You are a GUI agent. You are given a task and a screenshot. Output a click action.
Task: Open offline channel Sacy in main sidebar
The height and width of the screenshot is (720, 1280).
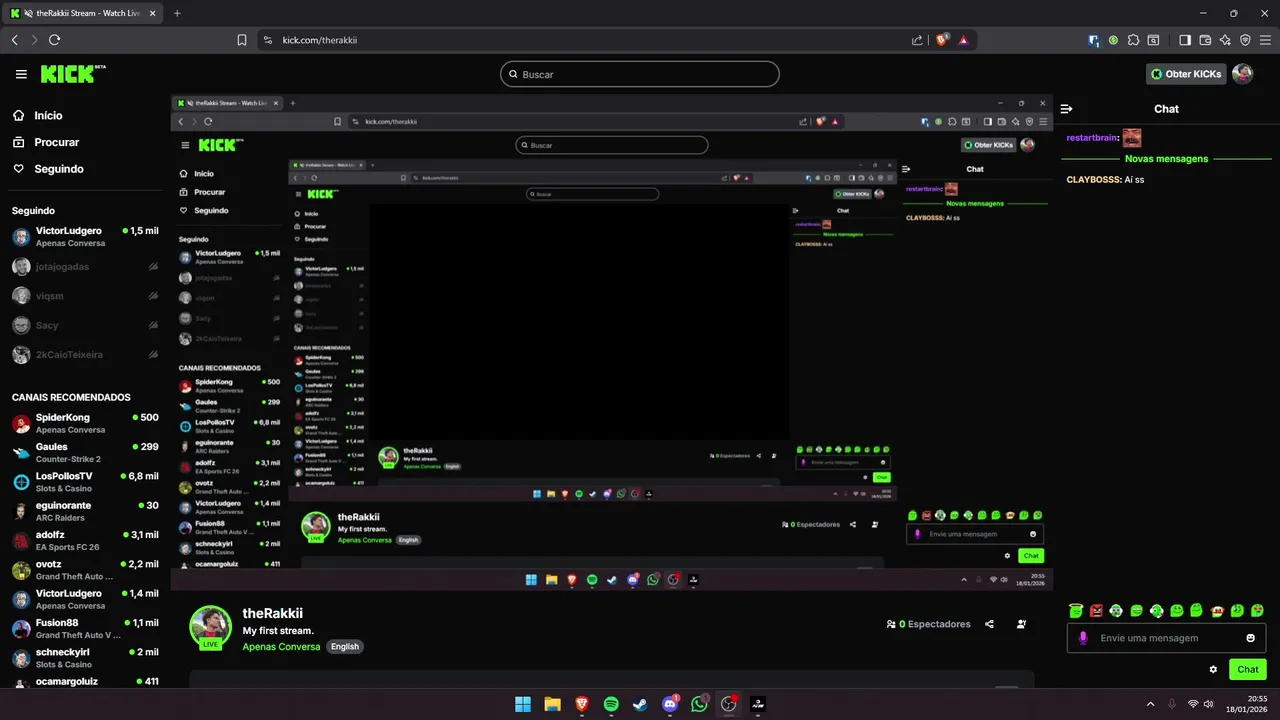point(85,325)
